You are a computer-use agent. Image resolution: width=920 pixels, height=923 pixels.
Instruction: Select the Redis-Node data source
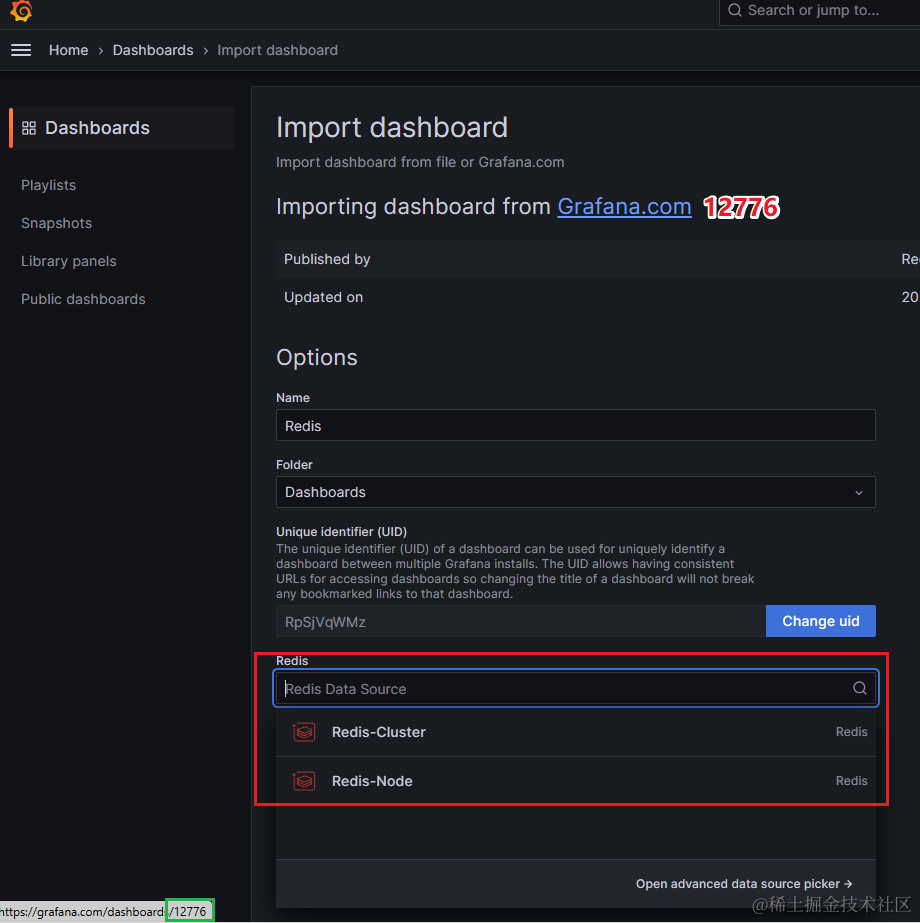click(576, 781)
